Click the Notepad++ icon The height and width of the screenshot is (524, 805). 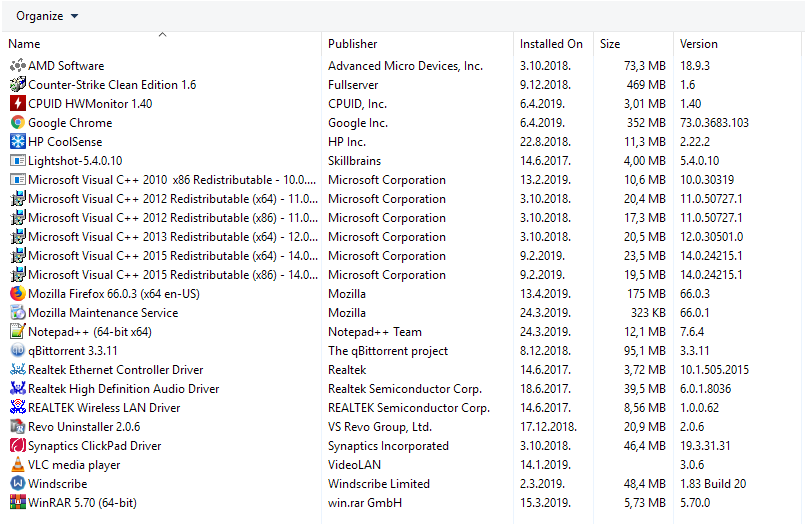[x=18, y=332]
